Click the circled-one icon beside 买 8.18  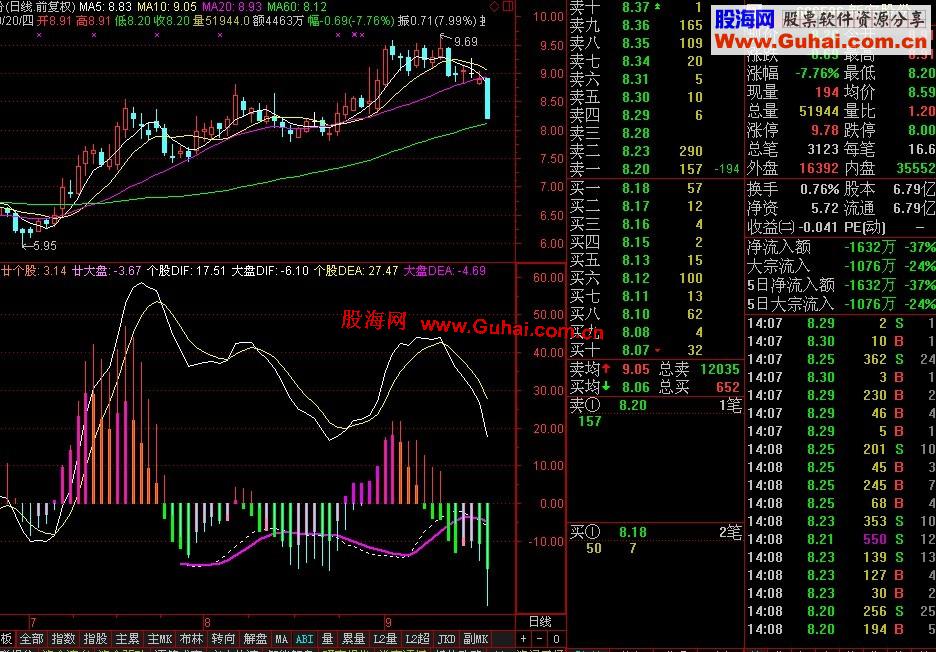[592, 532]
